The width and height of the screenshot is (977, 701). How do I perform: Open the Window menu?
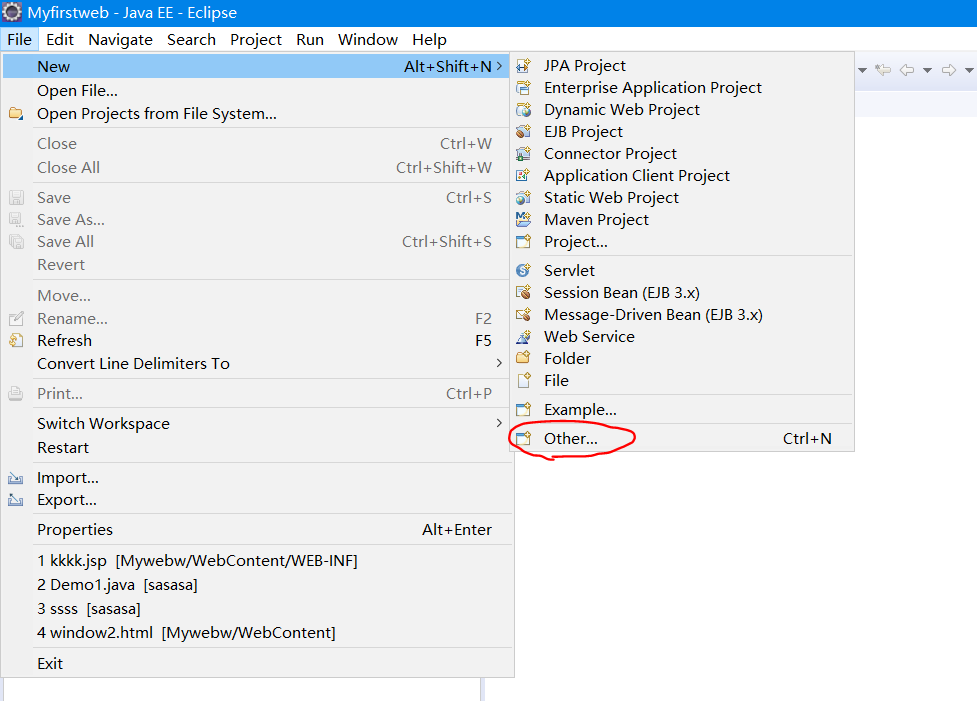(368, 39)
